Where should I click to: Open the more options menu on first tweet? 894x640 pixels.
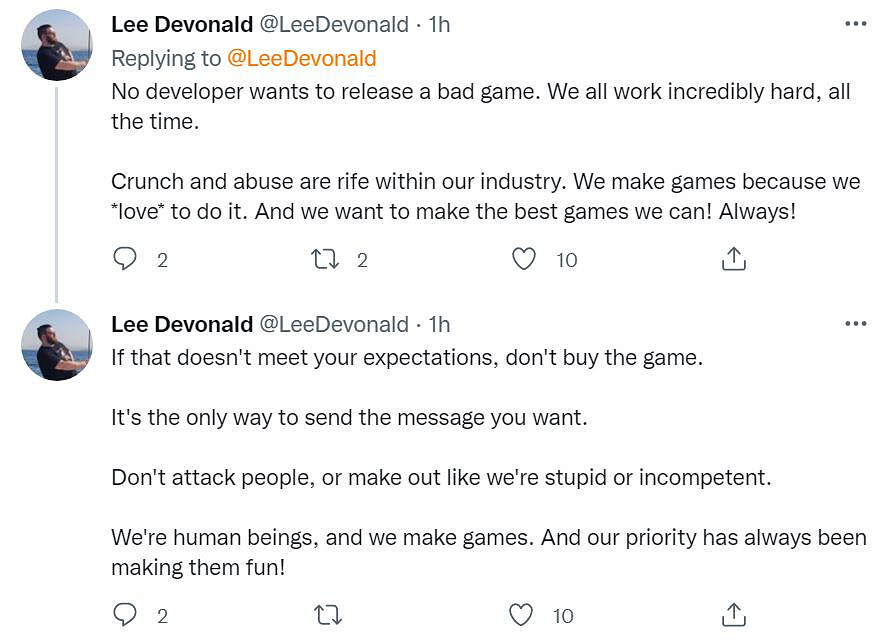[856, 24]
